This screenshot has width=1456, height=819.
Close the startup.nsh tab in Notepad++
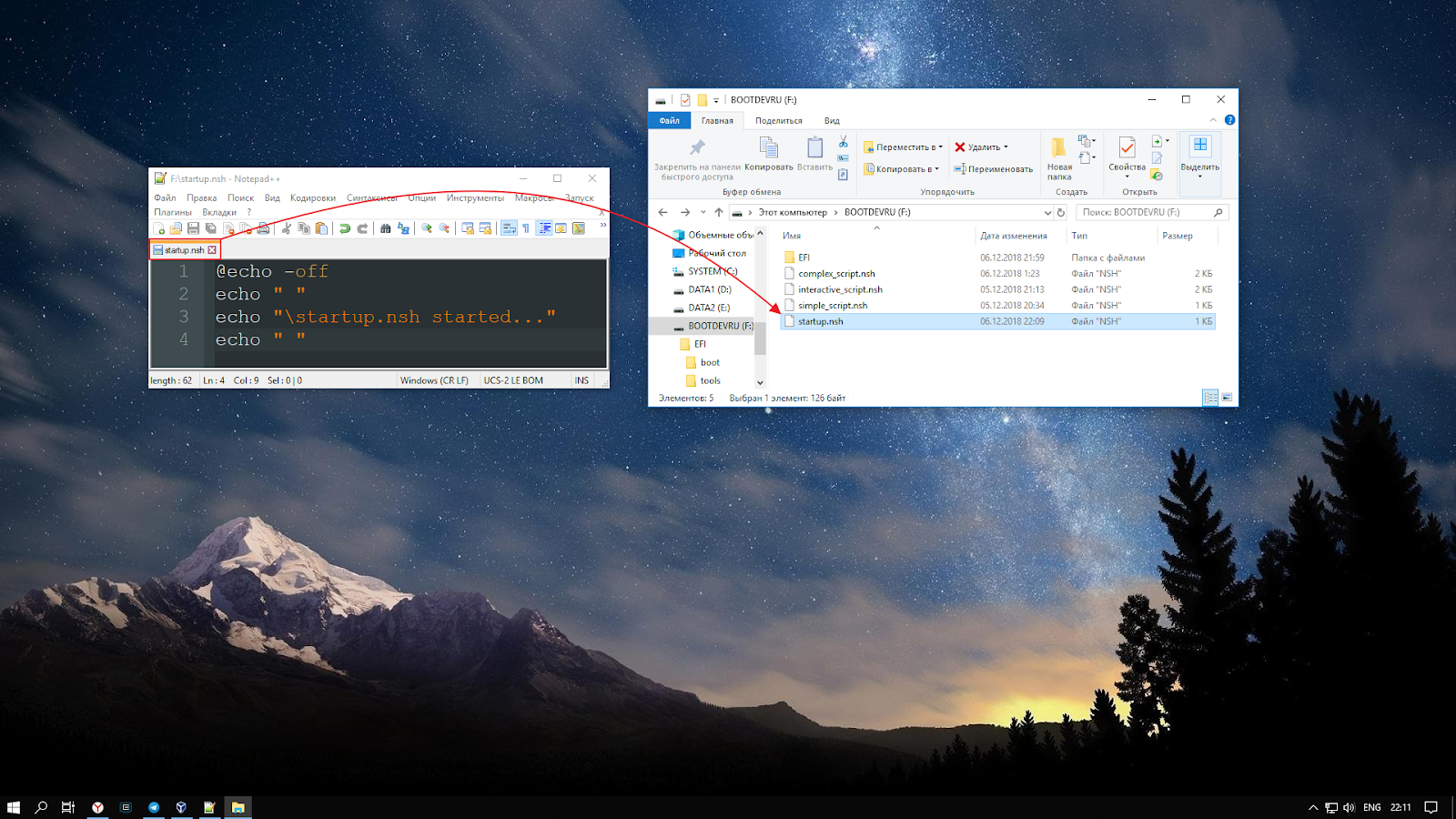212,250
